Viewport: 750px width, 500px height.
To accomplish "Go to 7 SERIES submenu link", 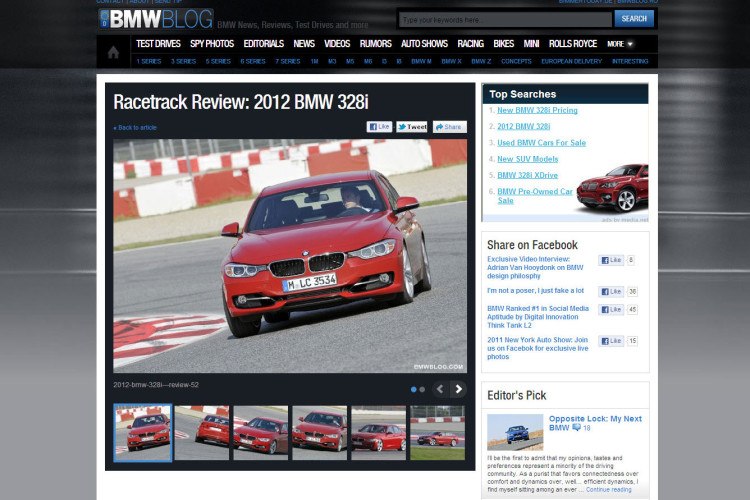I will [287, 61].
